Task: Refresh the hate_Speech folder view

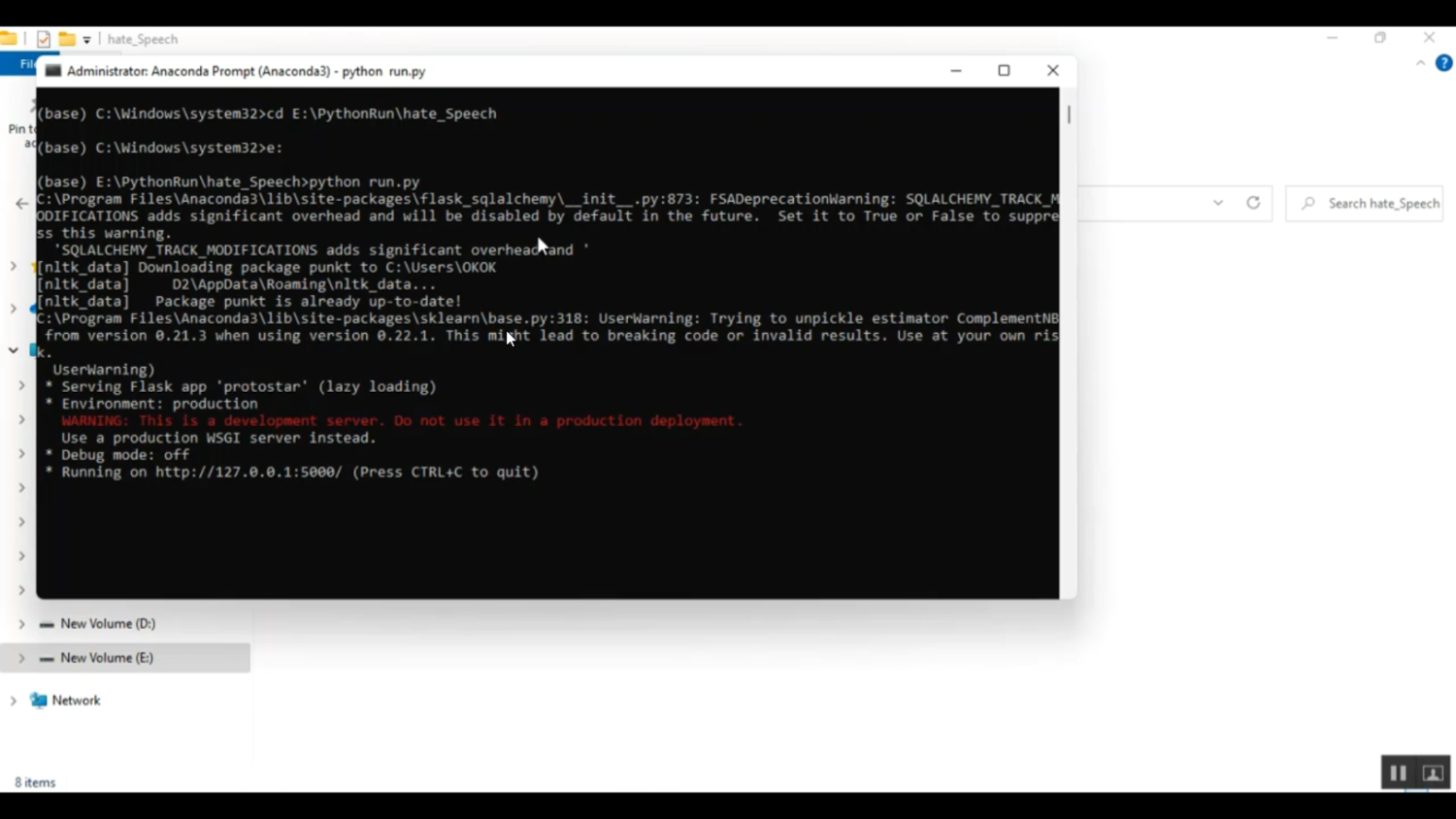Action: pos(1253,203)
